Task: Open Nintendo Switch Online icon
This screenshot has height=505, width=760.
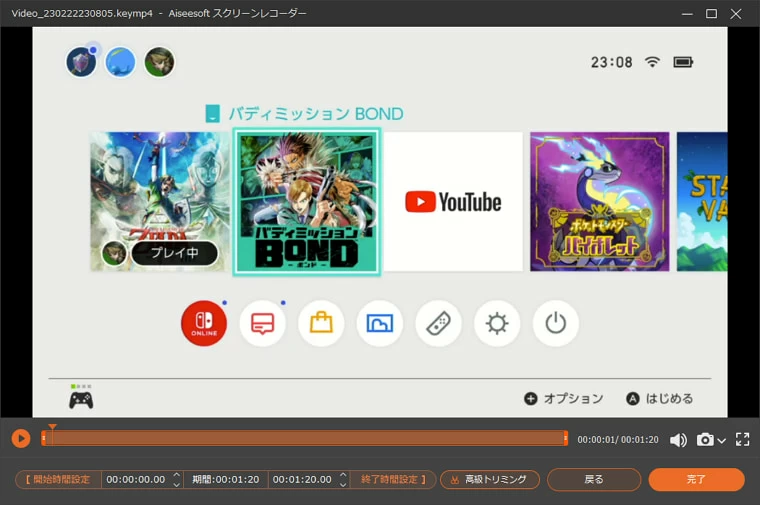Action: point(204,323)
